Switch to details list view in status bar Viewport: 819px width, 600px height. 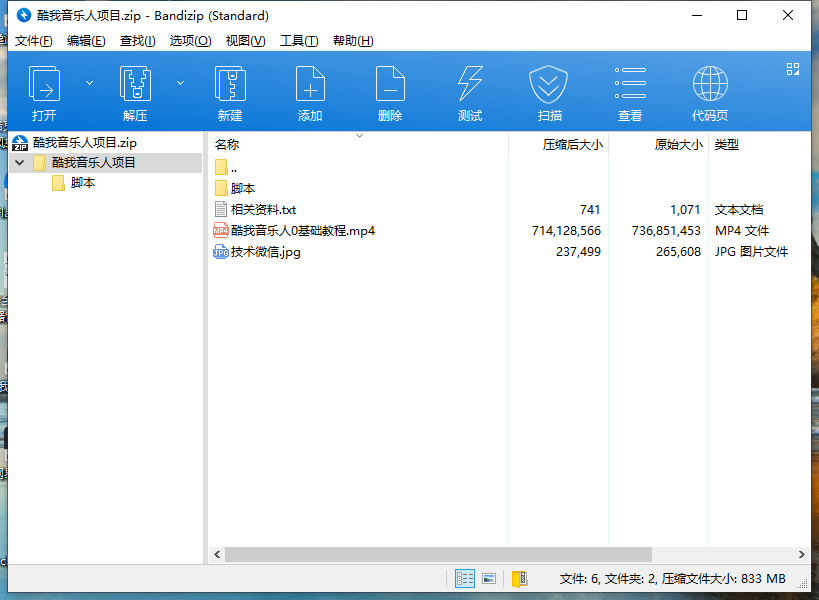[465, 579]
